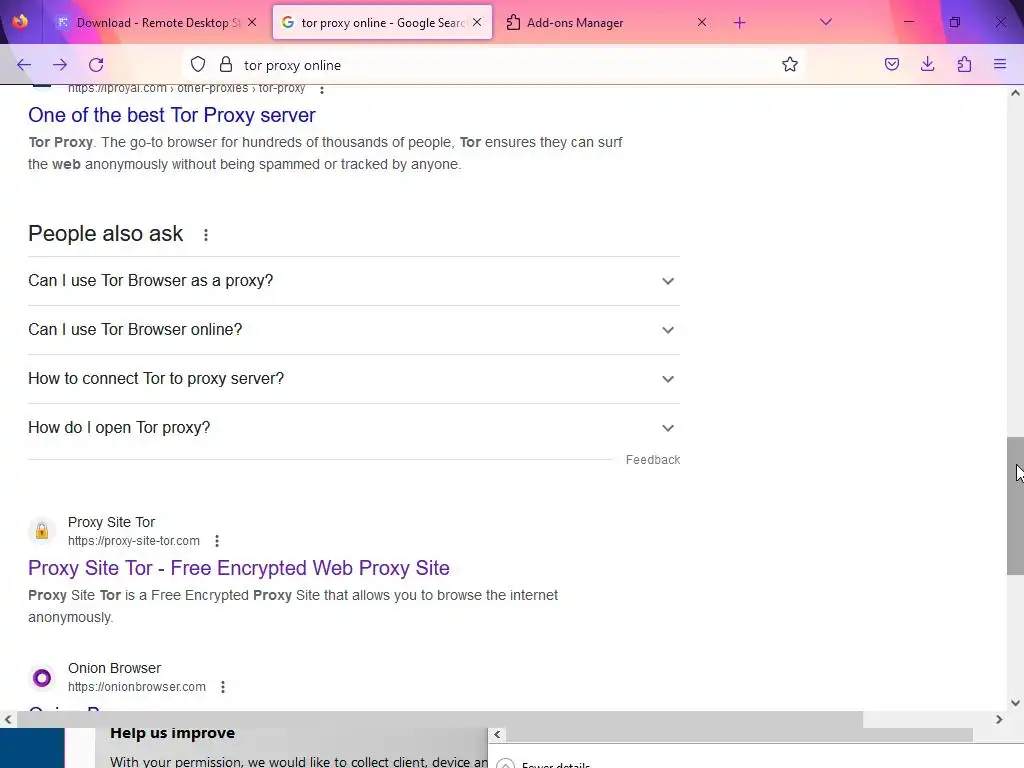This screenshot has width=1024, height=768.
Task: Open the tracking protection shield icon
Action: [x=198, y=64]
